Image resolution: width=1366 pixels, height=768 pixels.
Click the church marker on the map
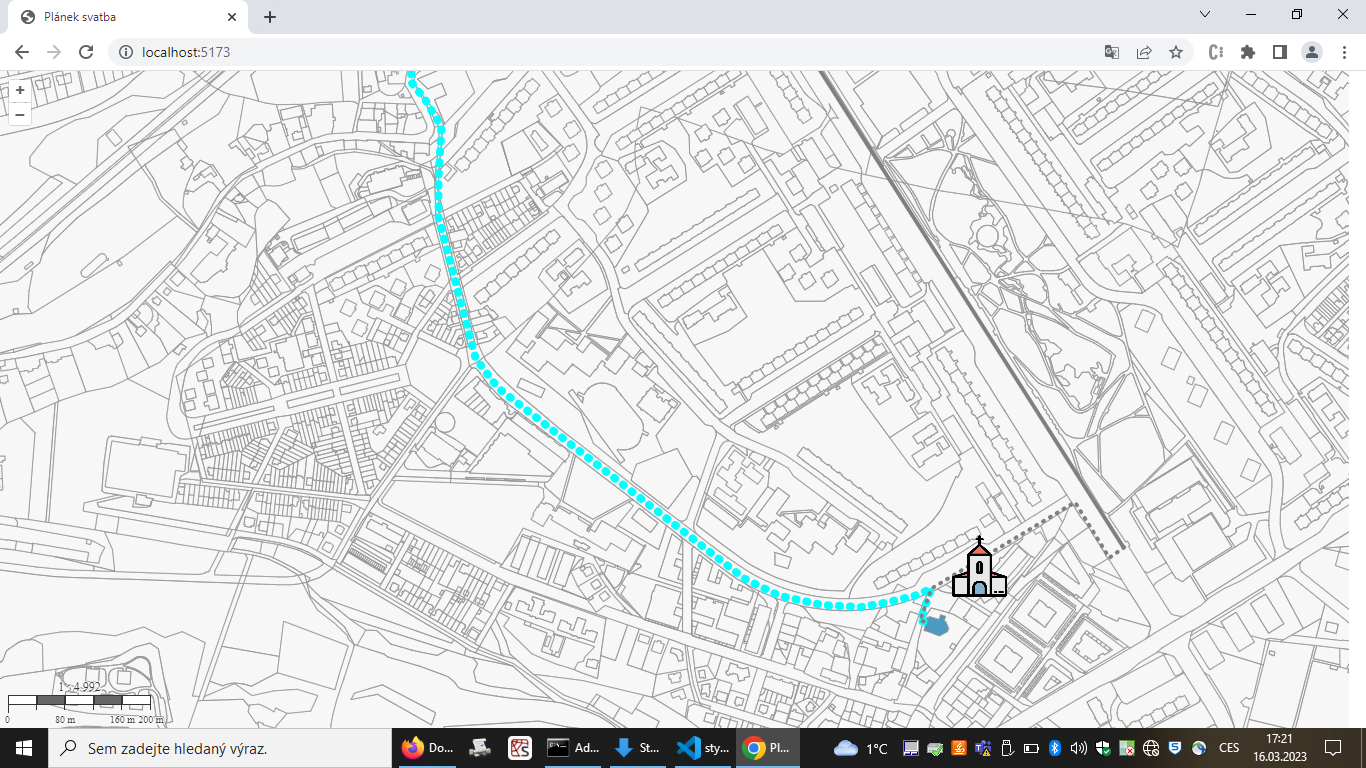point(978,572)
